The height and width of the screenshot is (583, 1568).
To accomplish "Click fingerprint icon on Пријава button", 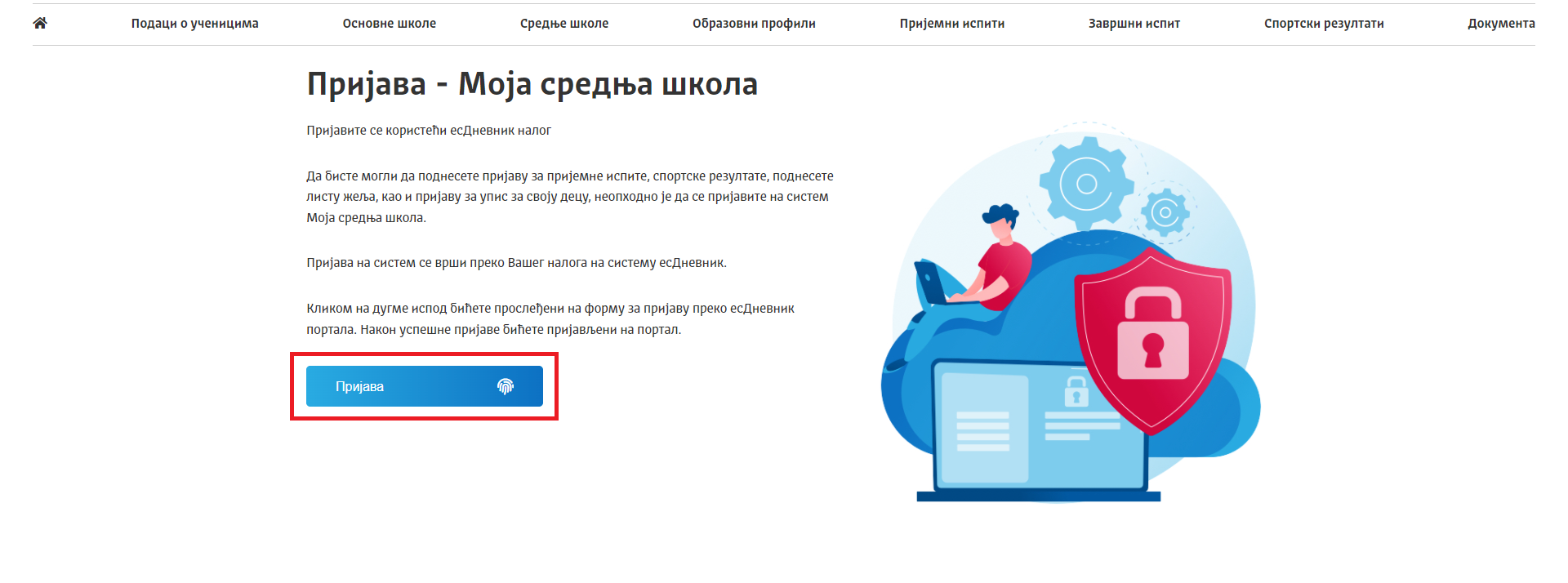I will 506,386.
